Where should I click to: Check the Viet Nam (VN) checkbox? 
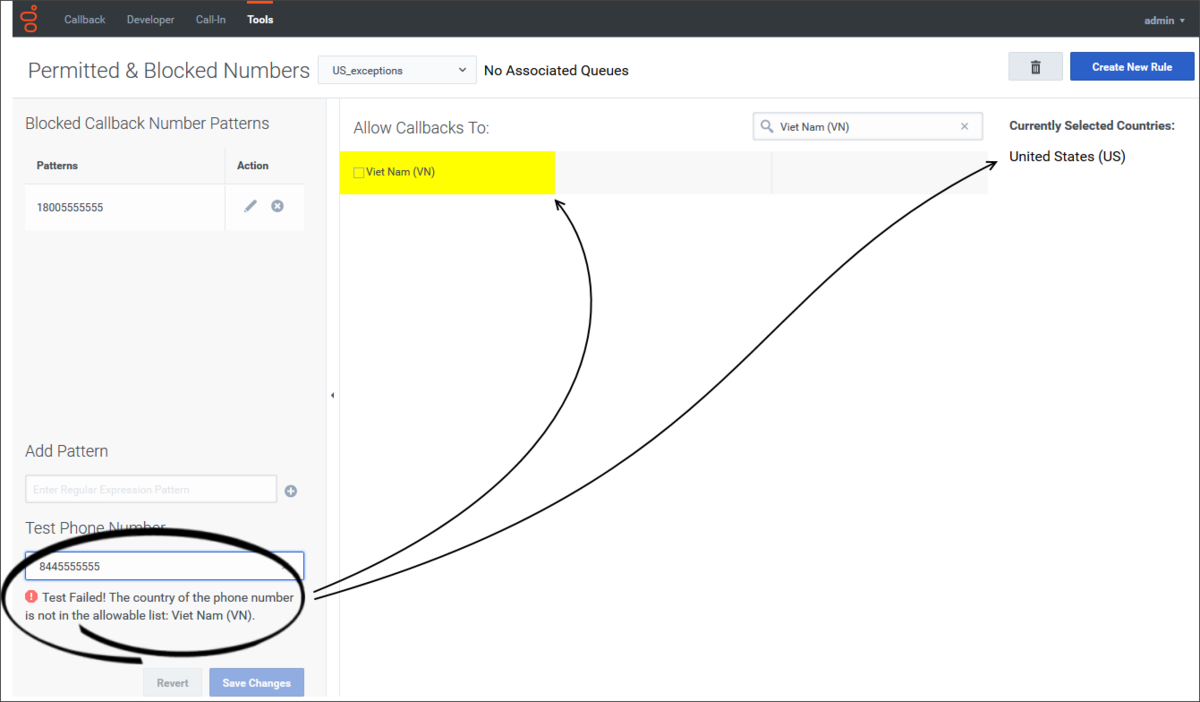click(x=359, y=173)
